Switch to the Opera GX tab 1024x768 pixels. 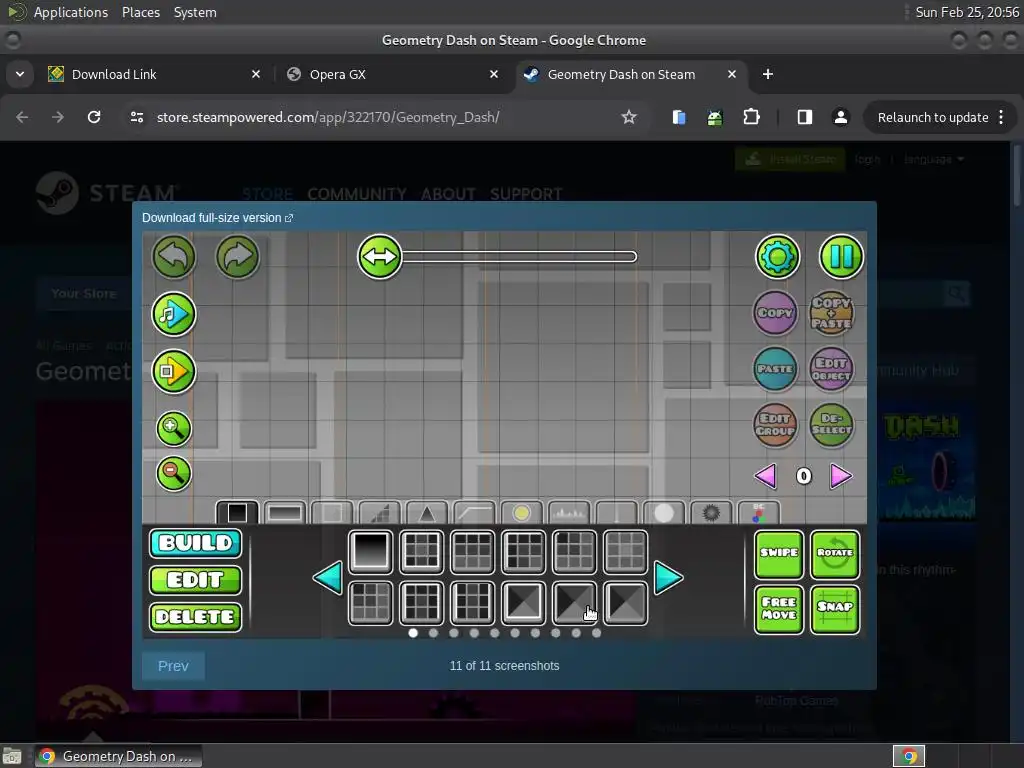[393, 74]
